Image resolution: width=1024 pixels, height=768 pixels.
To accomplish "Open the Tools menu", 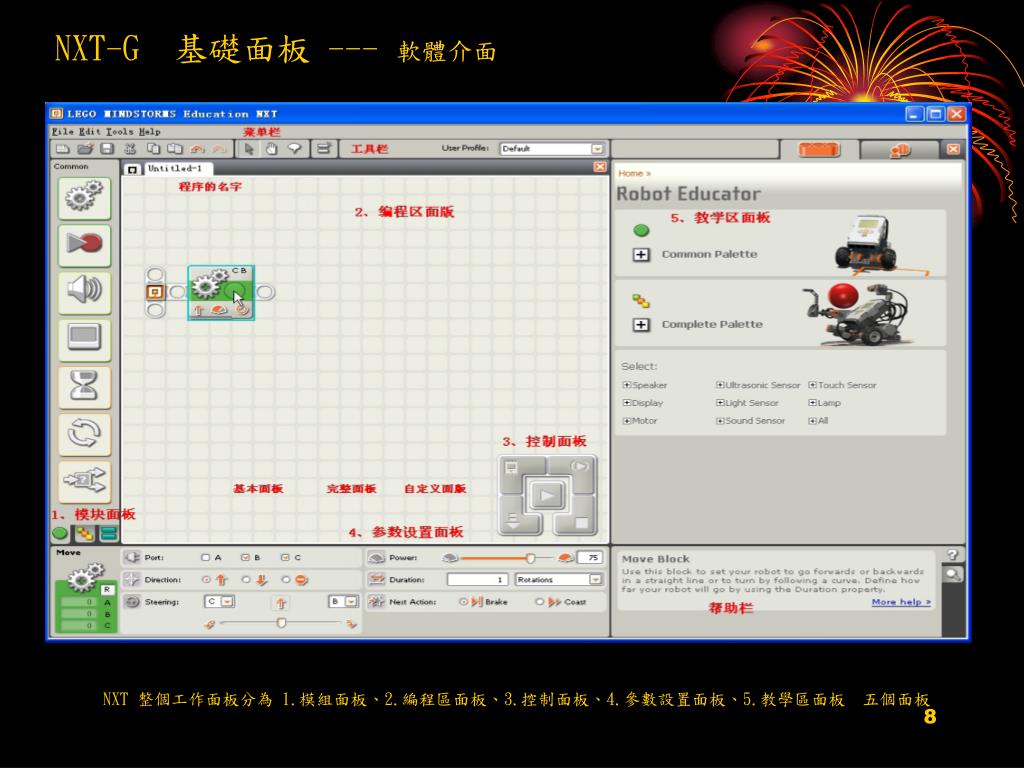I will (120, 131).
